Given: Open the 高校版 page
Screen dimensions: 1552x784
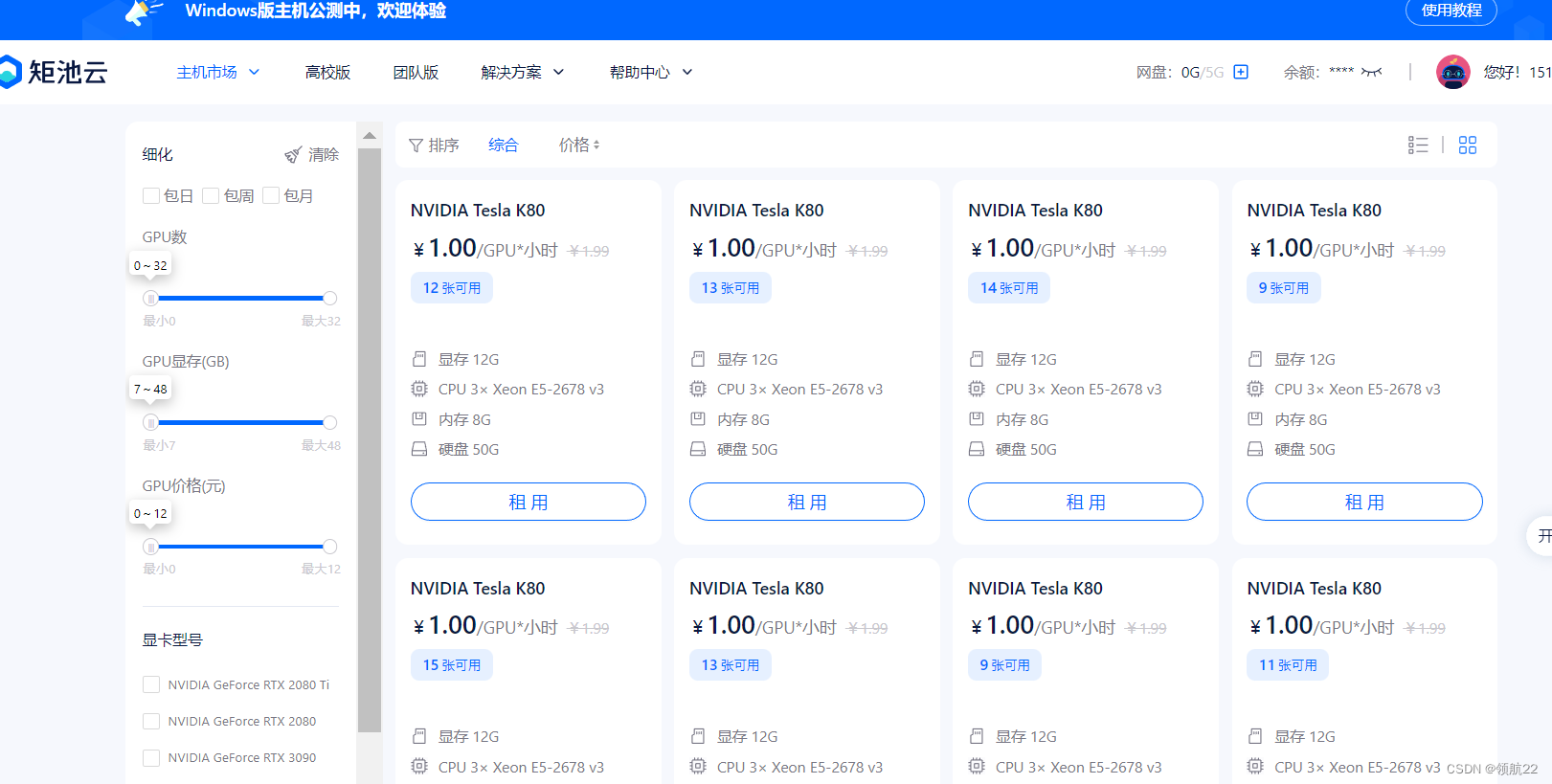Looking at the screenshot, I should click(327, 72).
